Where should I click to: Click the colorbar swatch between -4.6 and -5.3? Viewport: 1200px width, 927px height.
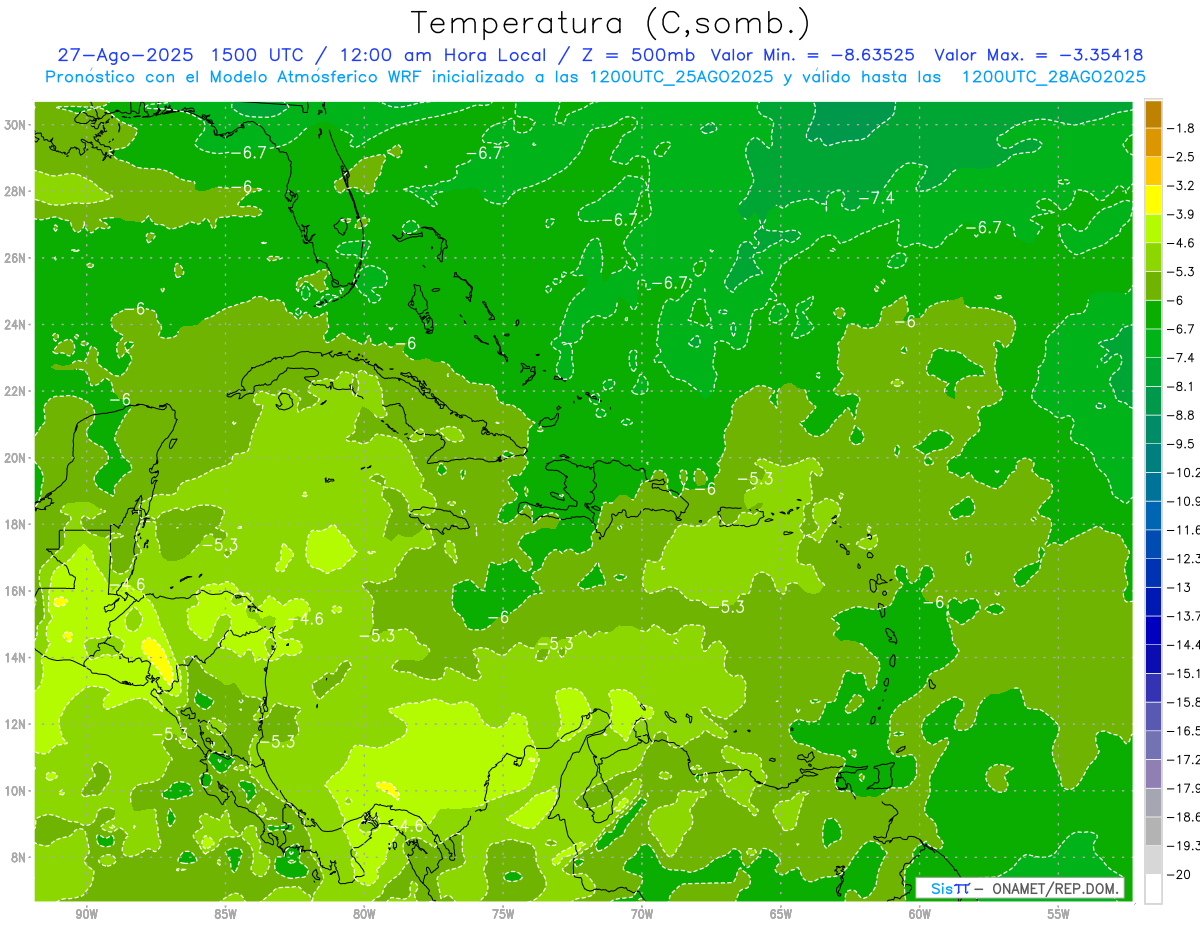[x=1153, y=257]
